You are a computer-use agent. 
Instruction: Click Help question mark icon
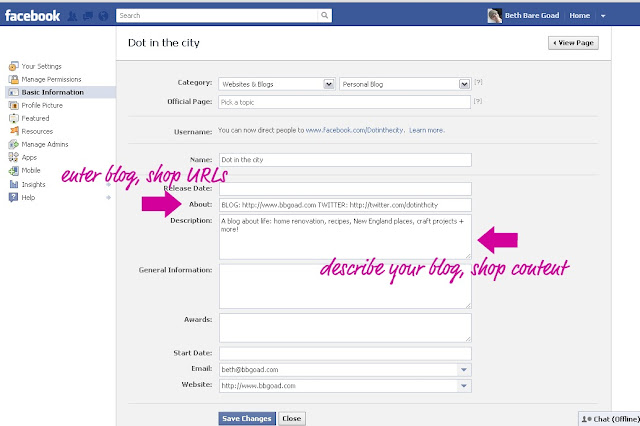[13, 197]
